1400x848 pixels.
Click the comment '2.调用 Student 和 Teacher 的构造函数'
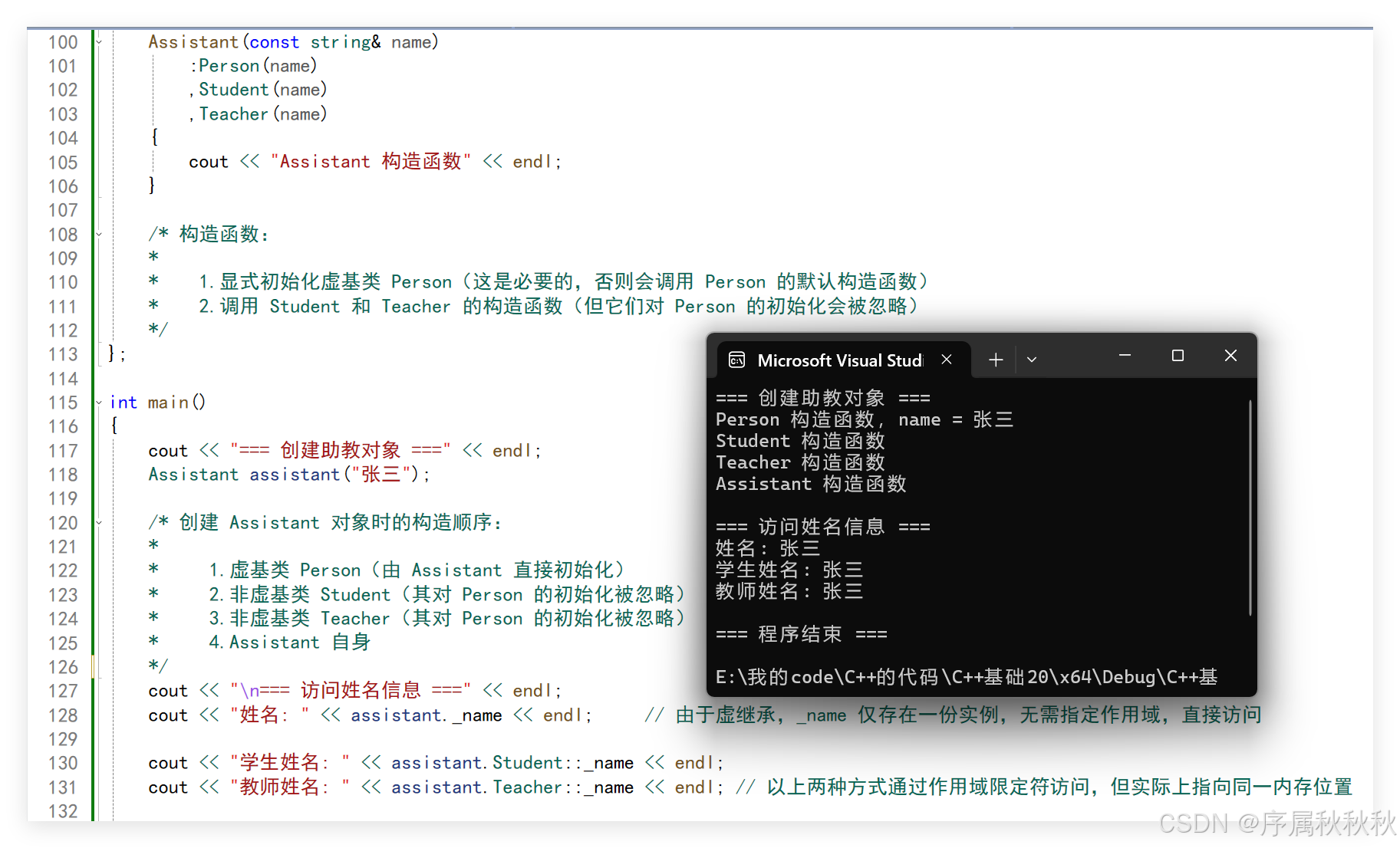pyautogui.click(x=380, y=307)
